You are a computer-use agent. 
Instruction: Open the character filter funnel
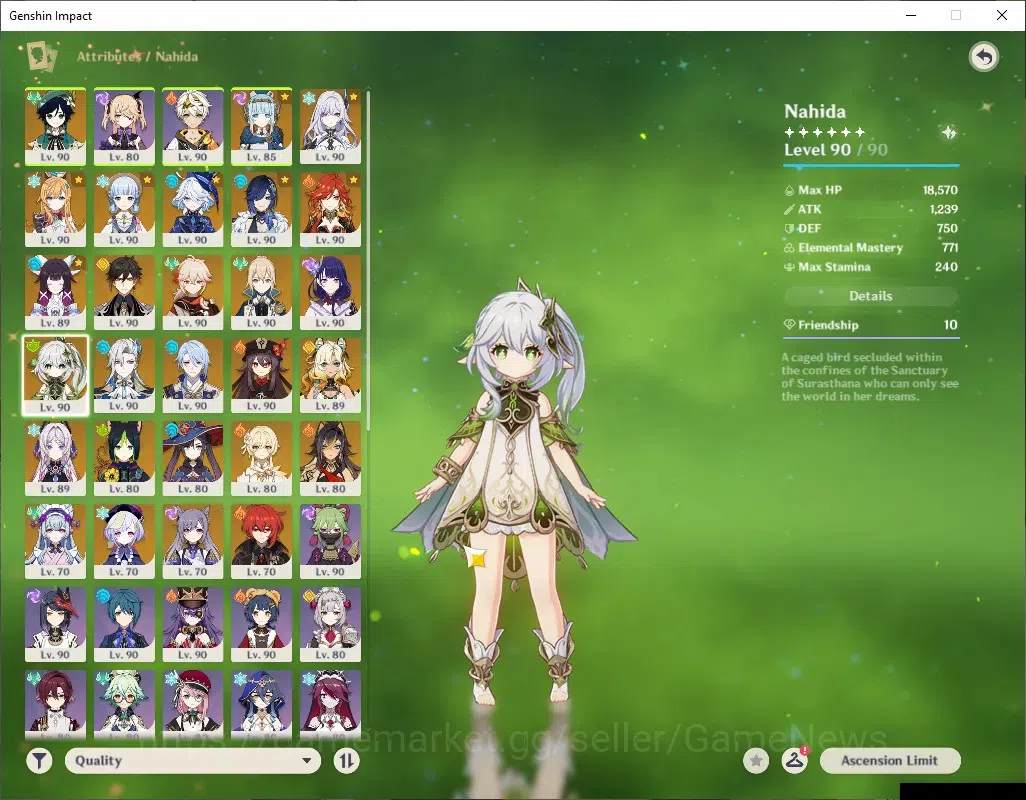pos(39,761)
